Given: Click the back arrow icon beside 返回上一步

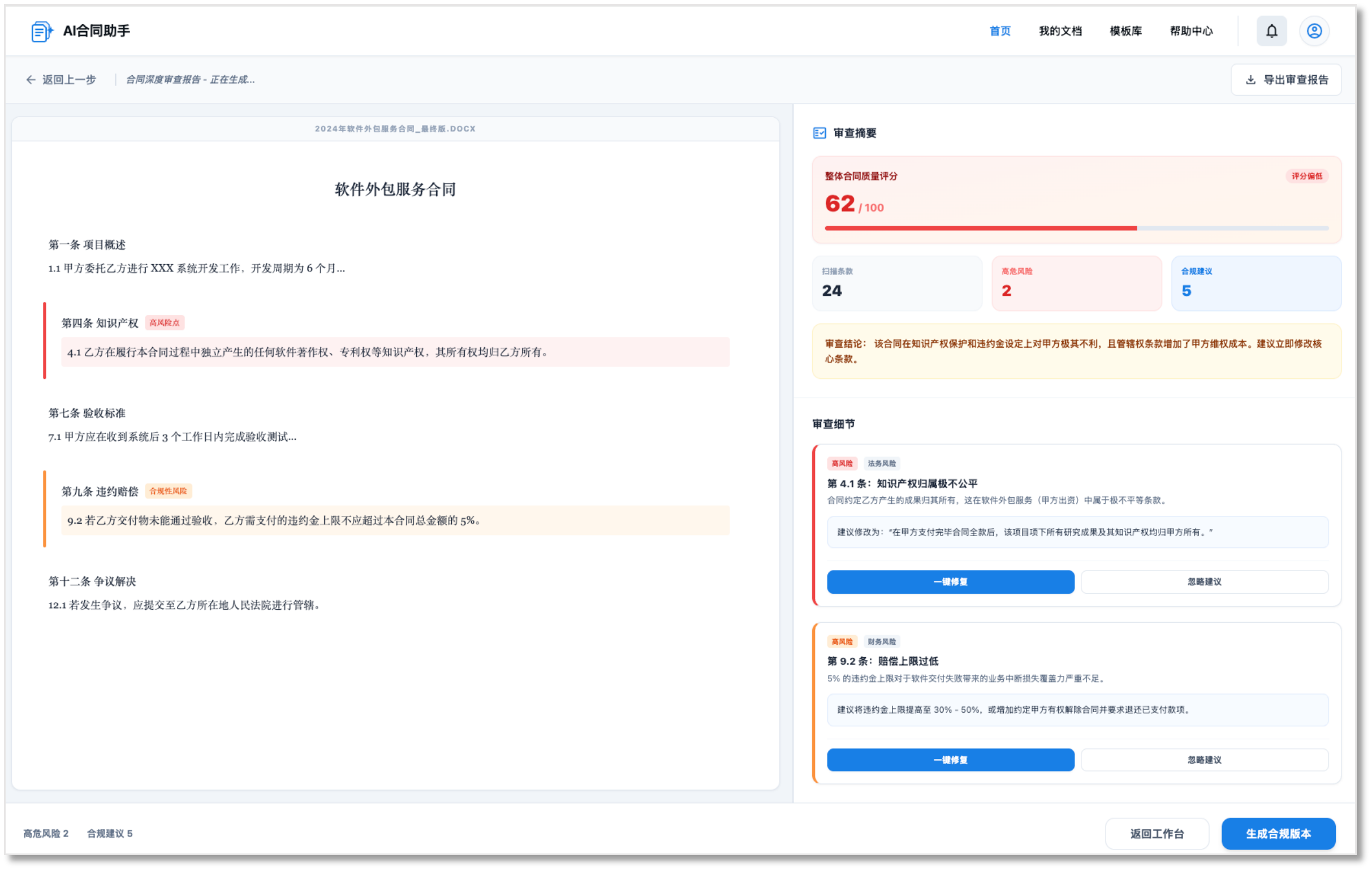Looking at the screenshot, I should 31,80.
